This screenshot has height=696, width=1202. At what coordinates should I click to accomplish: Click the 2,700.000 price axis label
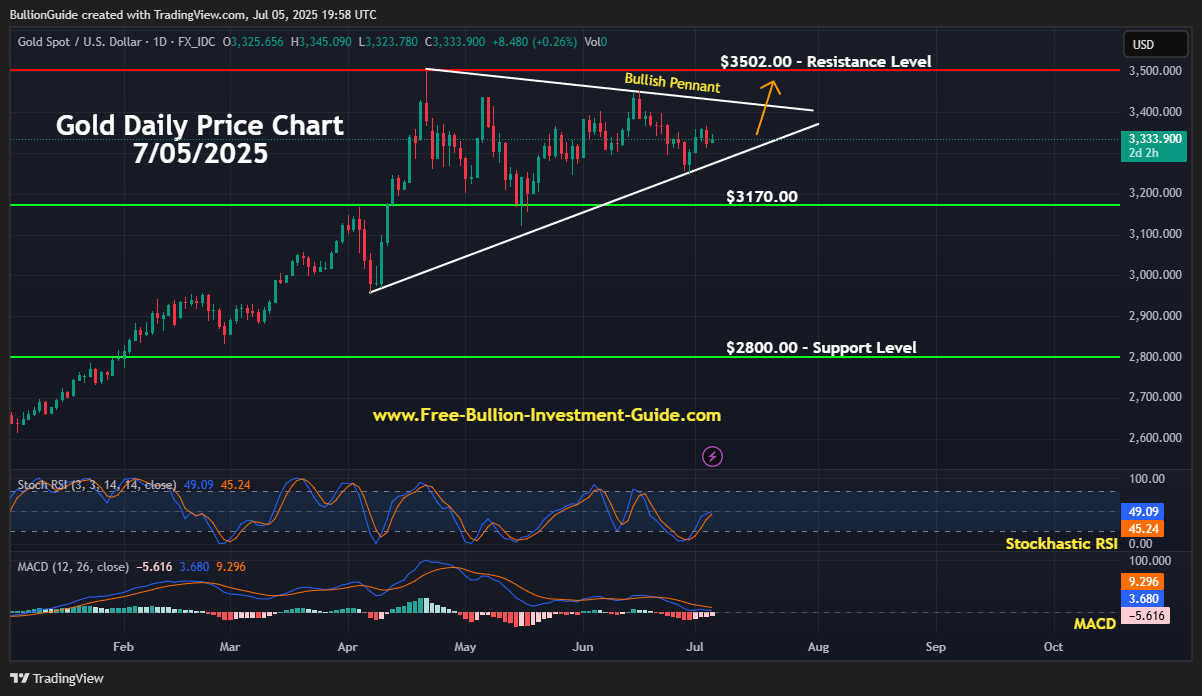(x=1153, y=397)
